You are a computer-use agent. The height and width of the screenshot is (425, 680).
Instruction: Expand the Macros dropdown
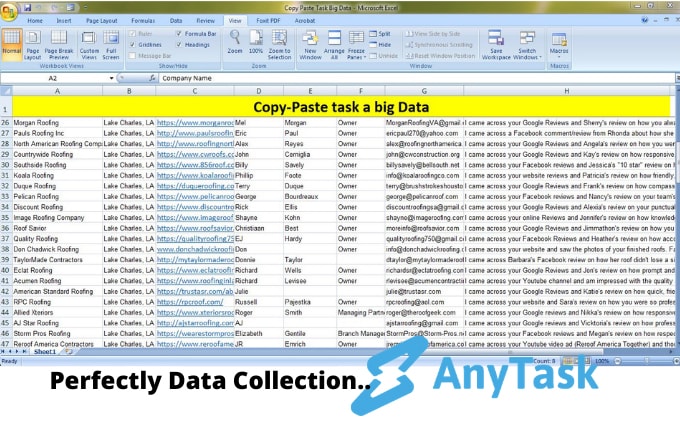pos(559,57)
